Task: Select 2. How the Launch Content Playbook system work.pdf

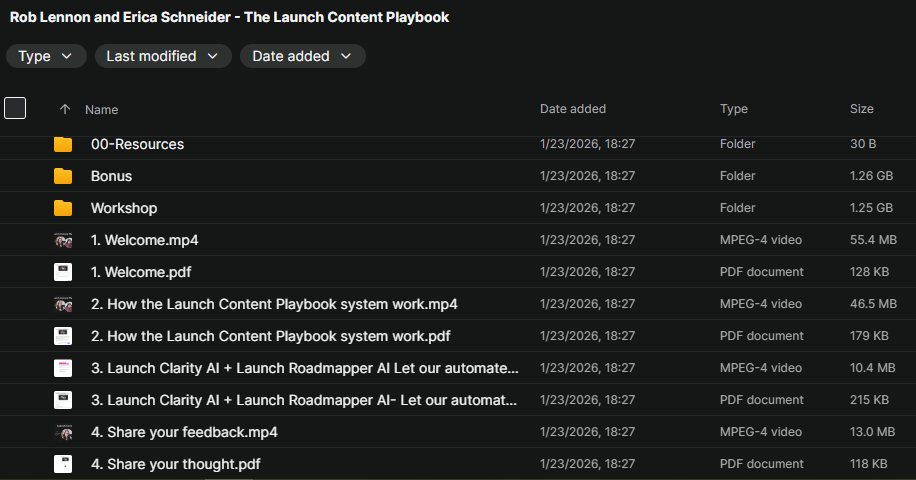Action: pyautogui.click(x=270, y=336)
